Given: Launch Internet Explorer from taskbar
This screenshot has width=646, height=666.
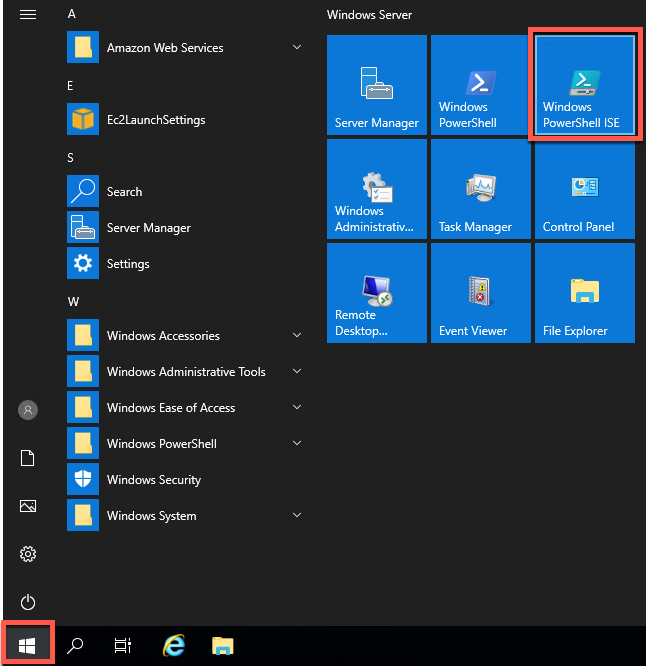Looking at the screenshot, I should (x=174, y=646).
